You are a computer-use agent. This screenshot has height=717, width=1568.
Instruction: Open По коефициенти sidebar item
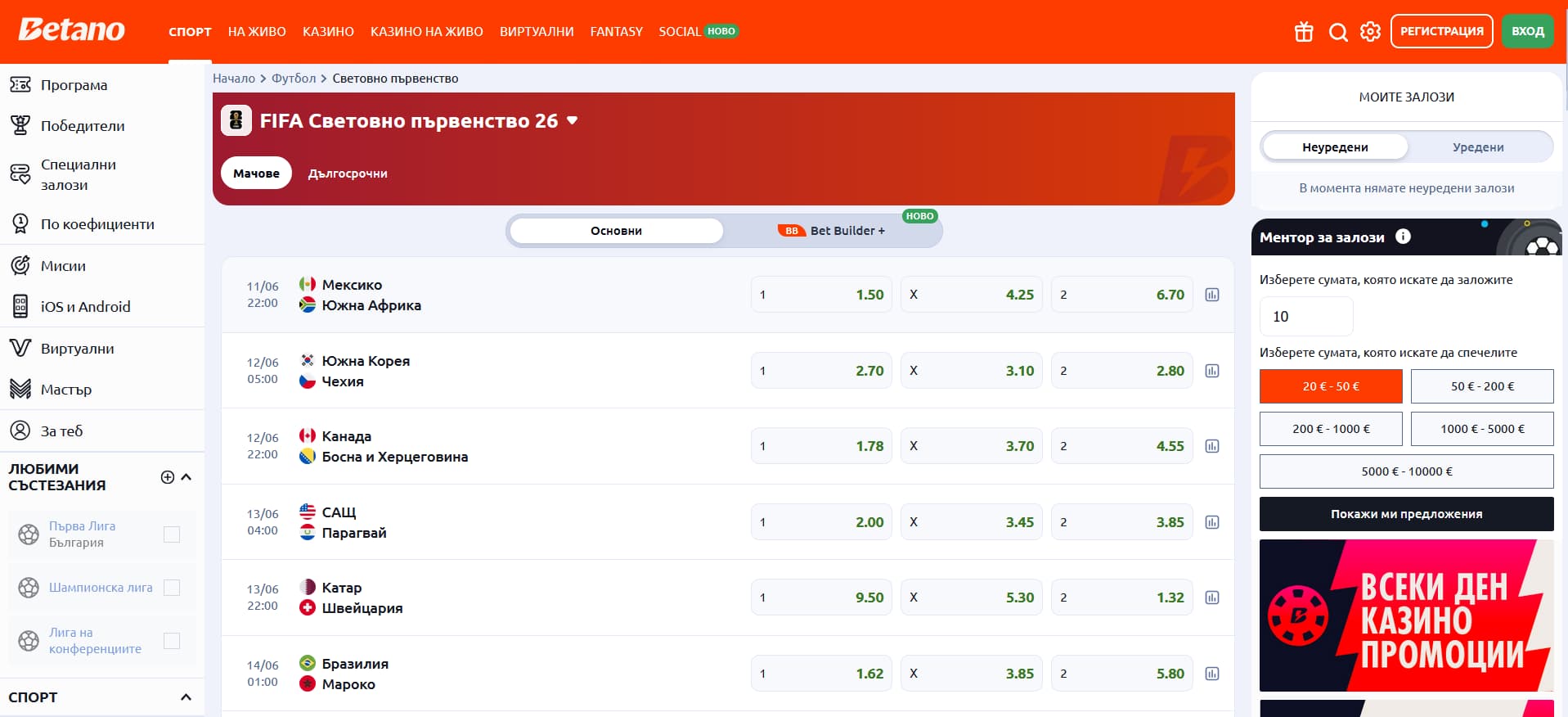click(x=102, y=223)
